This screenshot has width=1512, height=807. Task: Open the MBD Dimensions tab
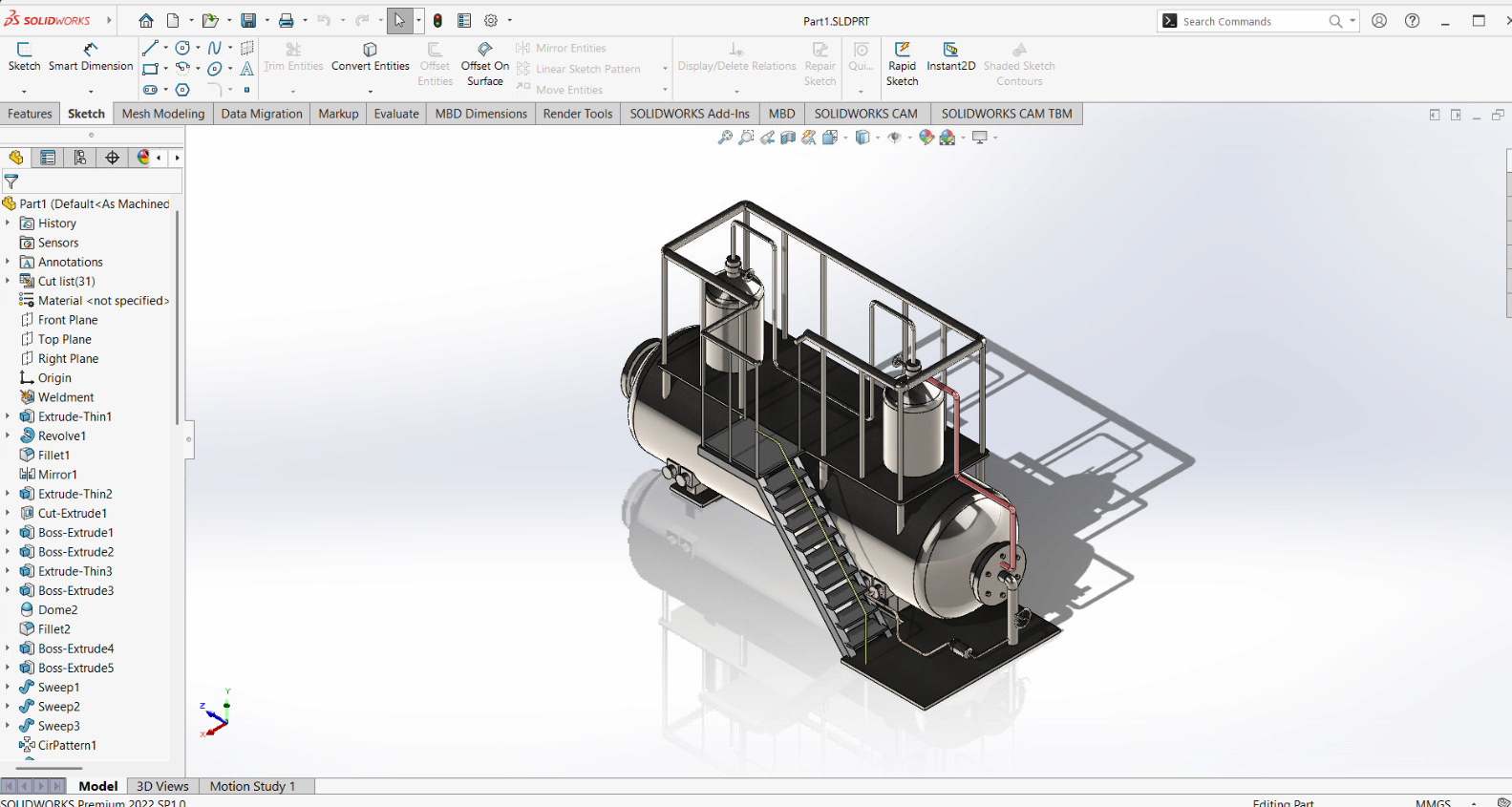pos(481,114)
